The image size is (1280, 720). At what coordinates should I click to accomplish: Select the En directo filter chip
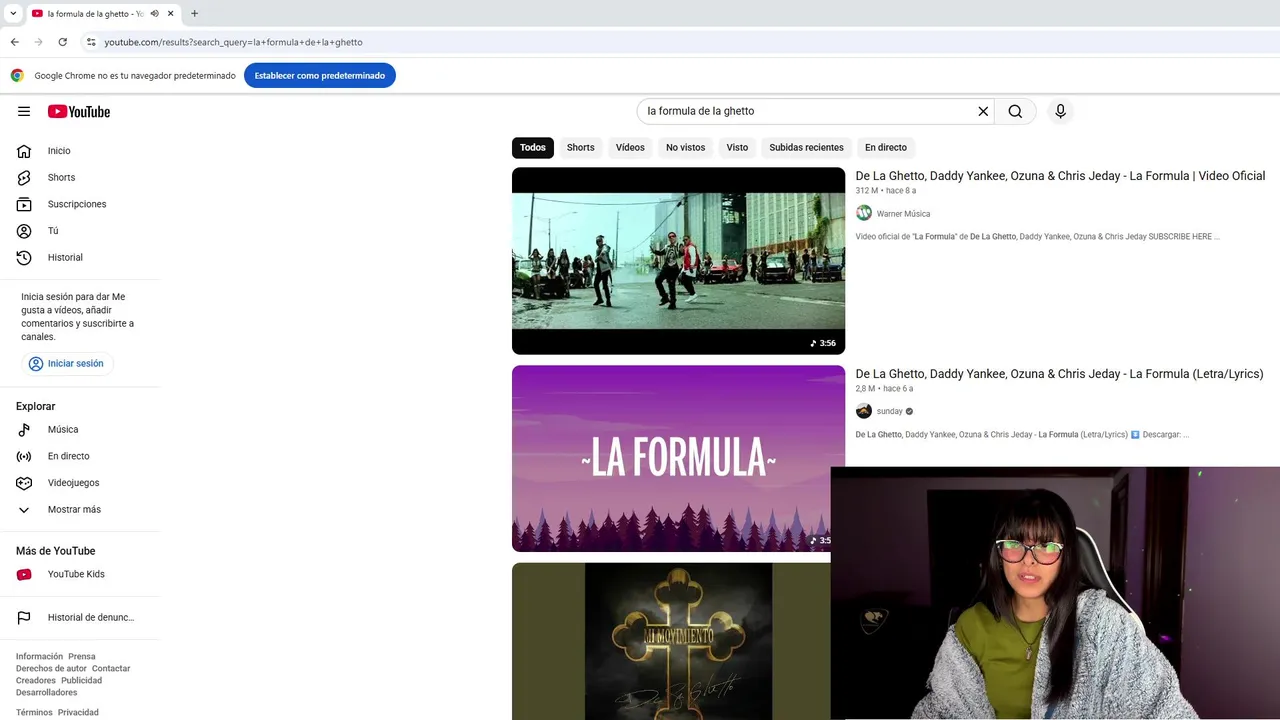coord(886,147)
